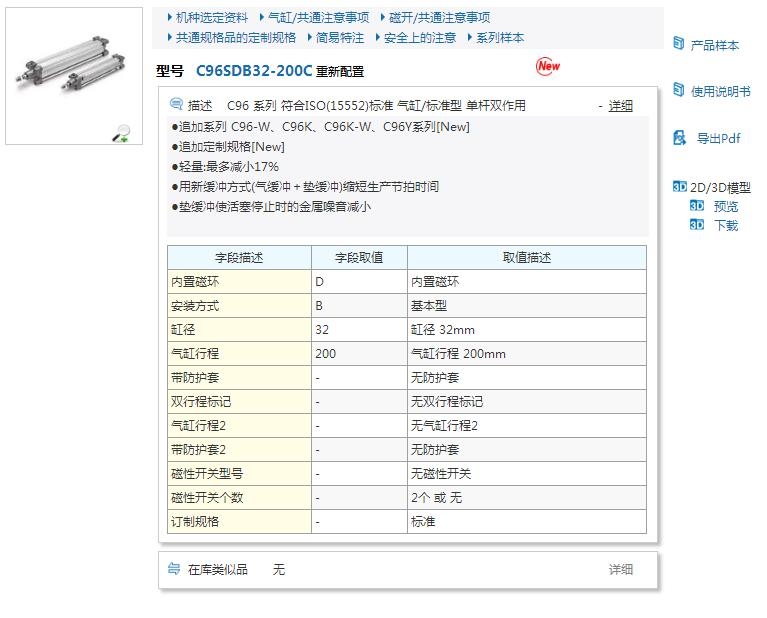Click the 2D/3D模型 model icon
Screen dimensions: 767x618
[x=680, y=187]
